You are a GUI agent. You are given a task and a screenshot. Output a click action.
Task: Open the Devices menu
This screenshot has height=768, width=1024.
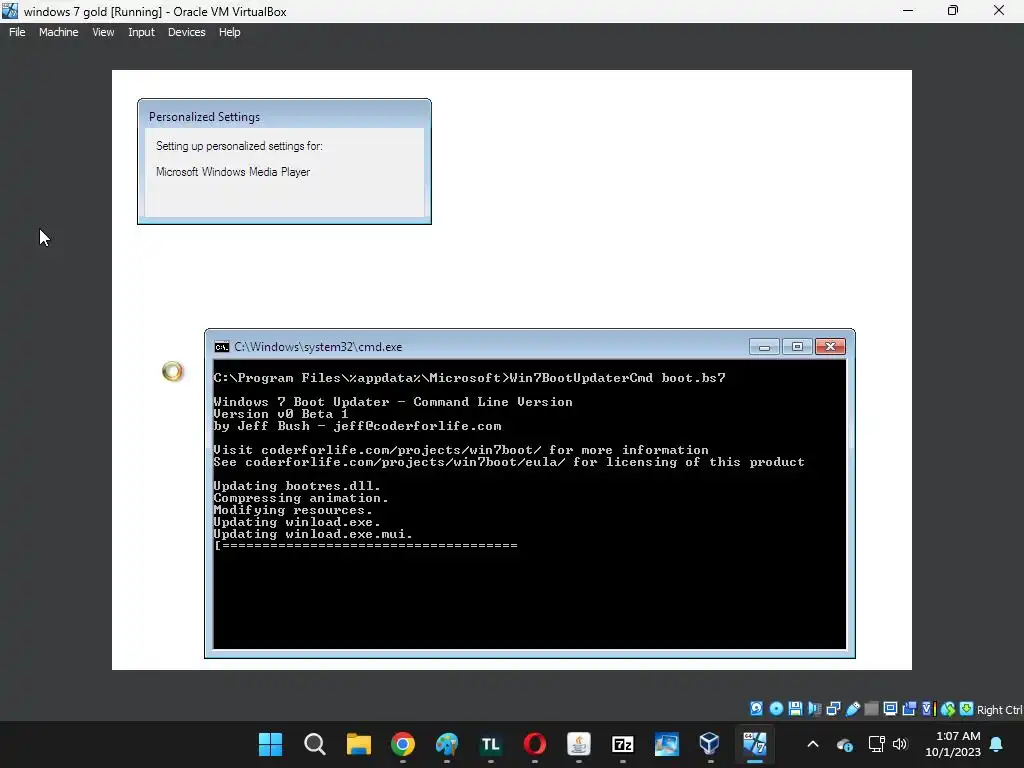tap(186, 32)
